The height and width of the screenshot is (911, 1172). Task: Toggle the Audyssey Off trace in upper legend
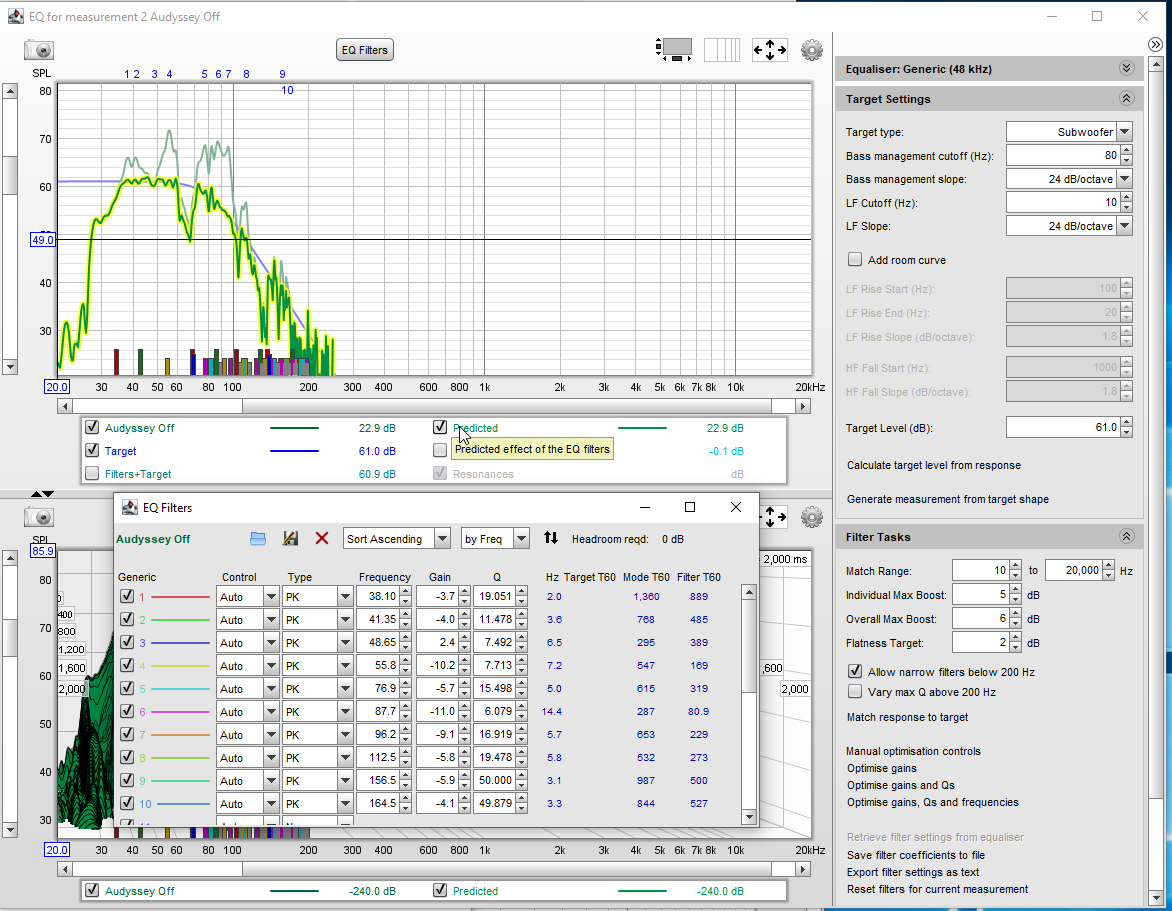click(x=92, y=427)
